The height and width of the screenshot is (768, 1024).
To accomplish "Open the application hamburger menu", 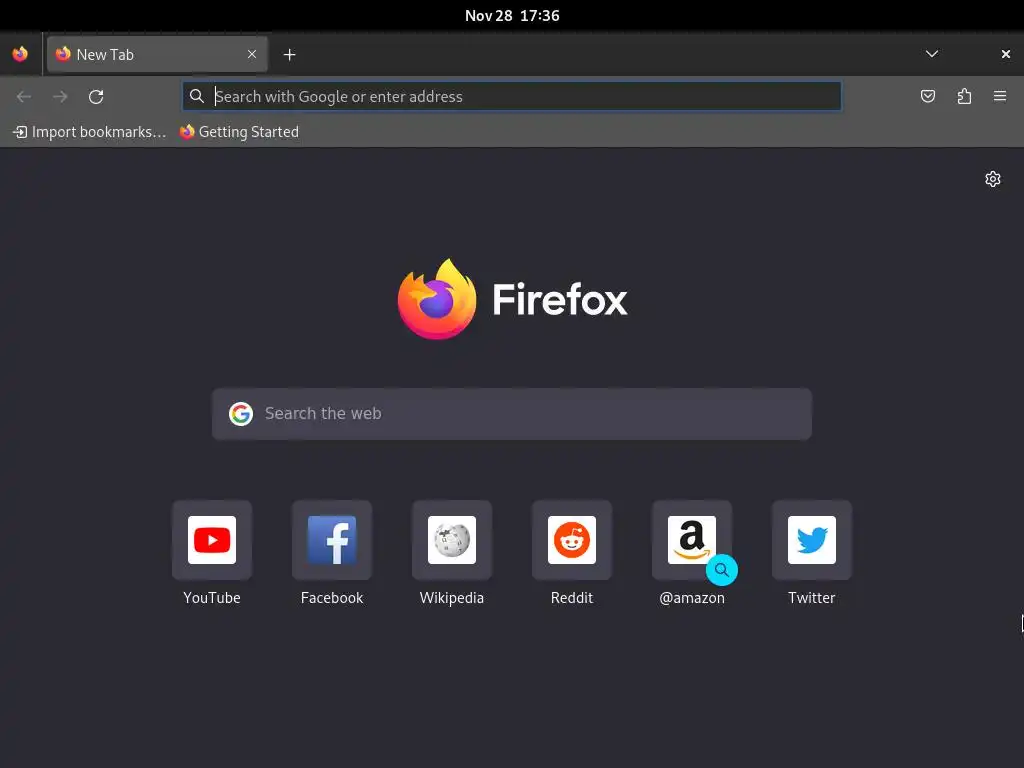I will 1000,96.
